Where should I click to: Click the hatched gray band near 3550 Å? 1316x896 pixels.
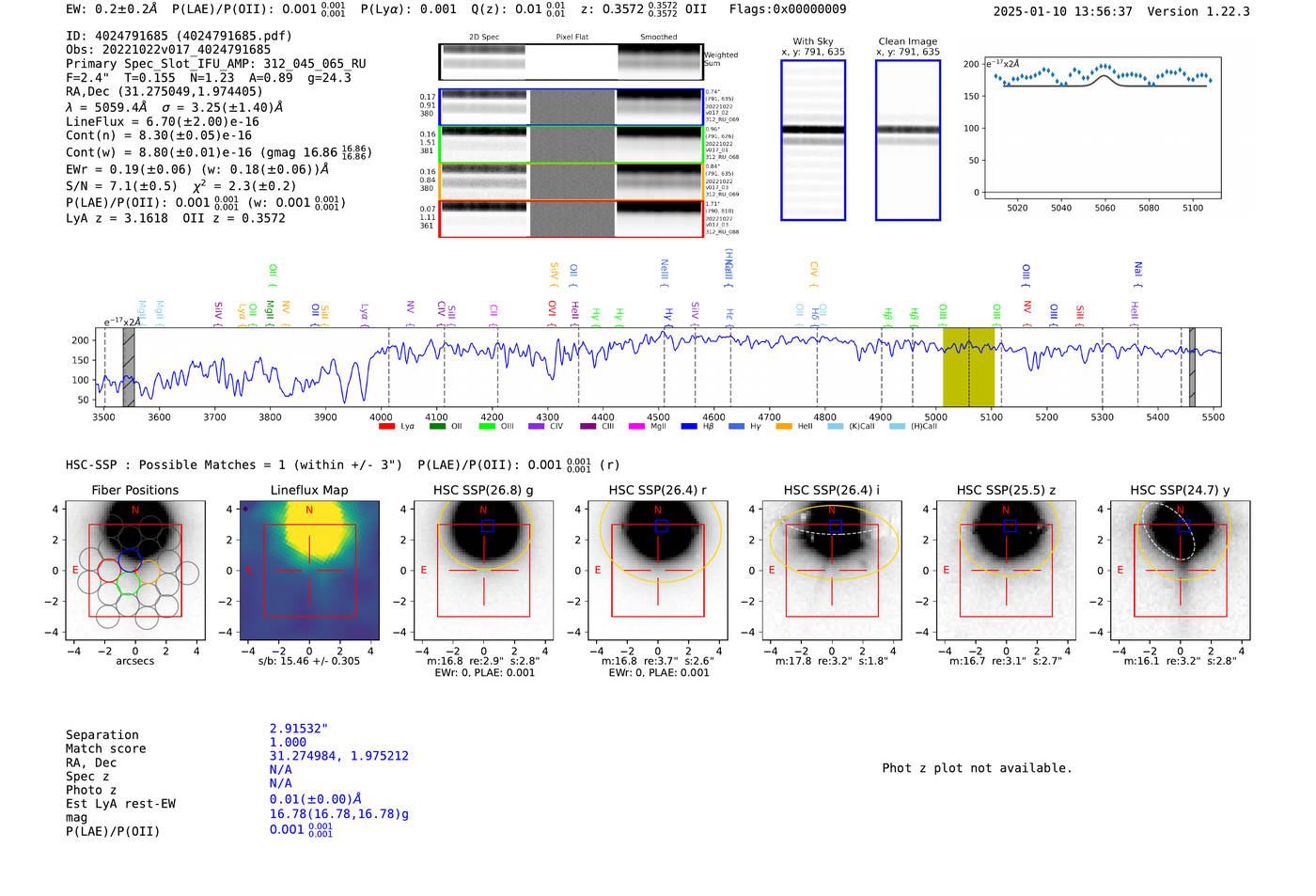click(129, 367)
